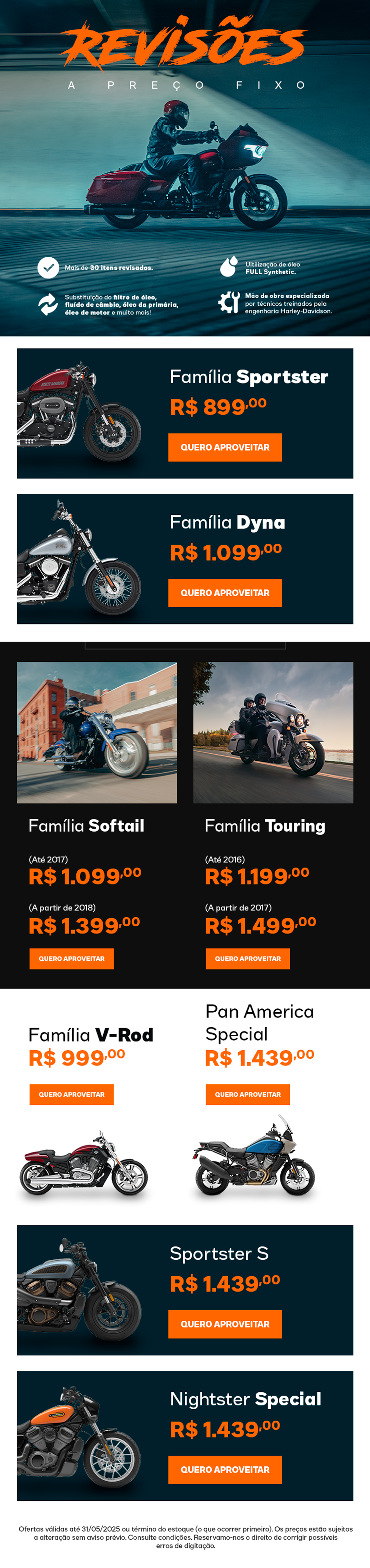Click the orange Nightster Special motorcycle image
370x1568 pixels.
pyautogui.click(x=79, y=1437)
